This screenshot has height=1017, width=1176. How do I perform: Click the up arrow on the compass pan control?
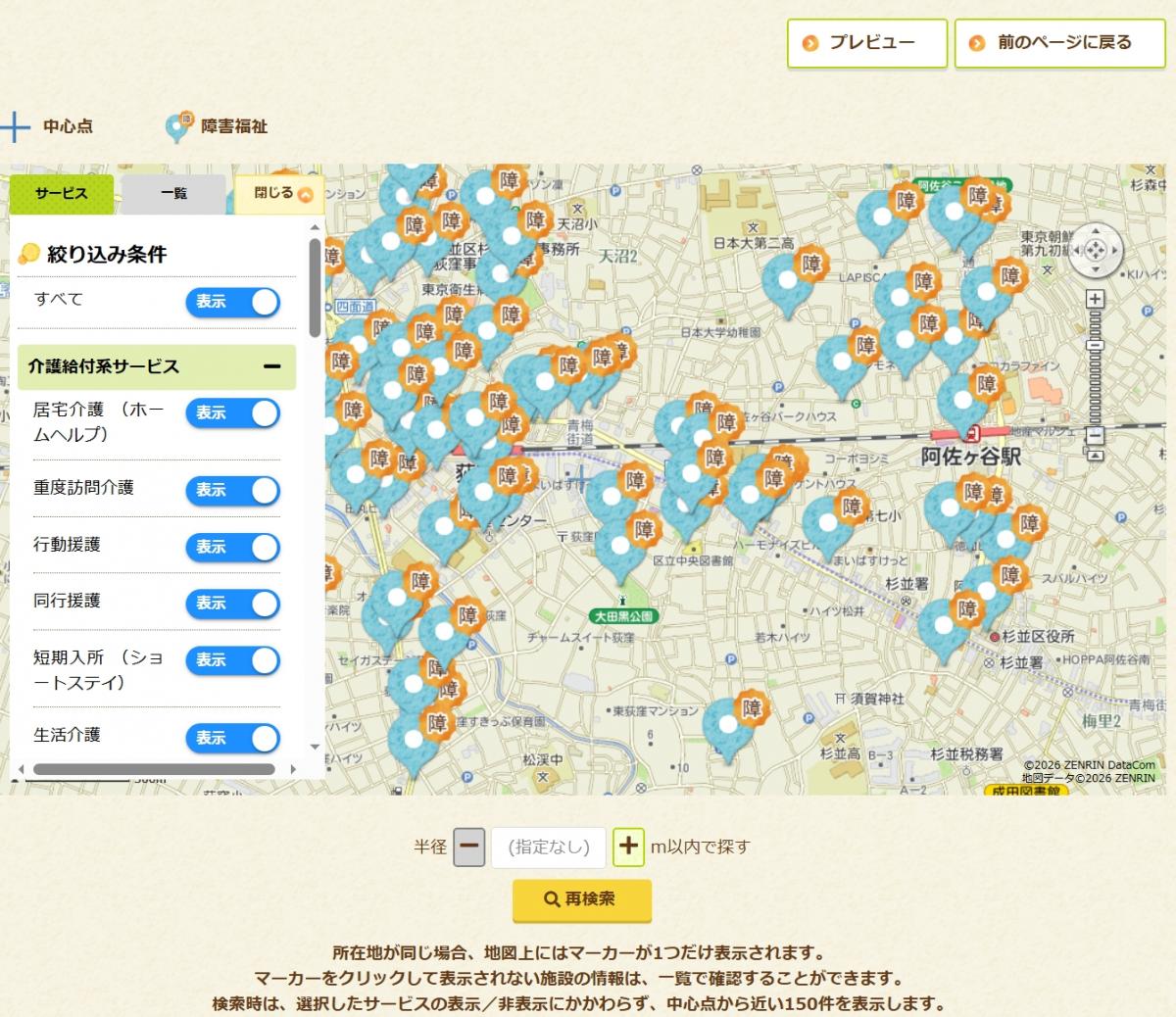pyautogui.click(x=1098, y=232)
